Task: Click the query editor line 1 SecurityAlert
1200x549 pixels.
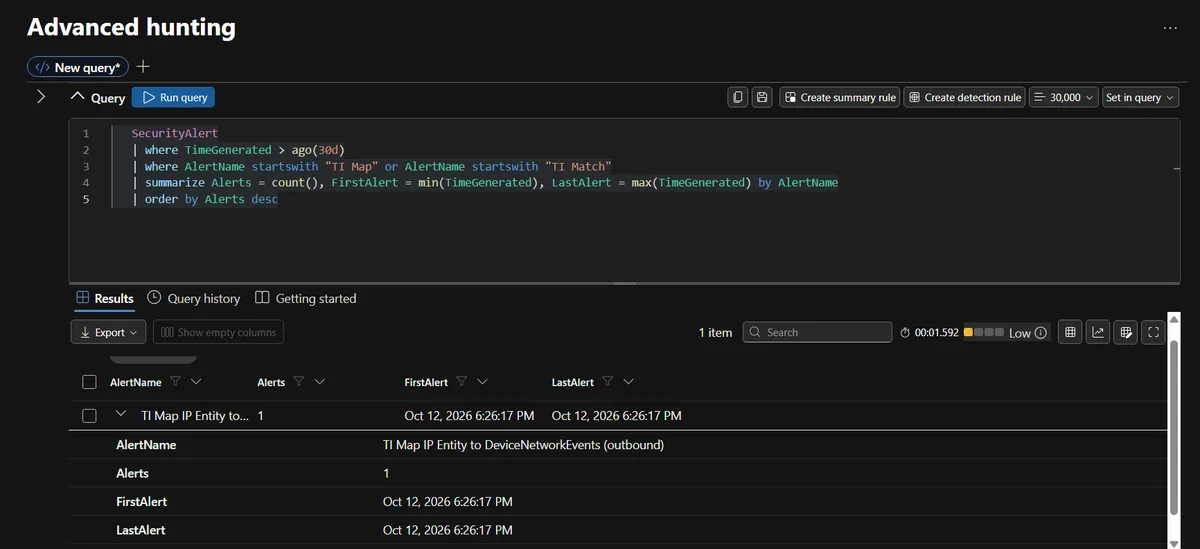Action: click(x=174, y=133)
